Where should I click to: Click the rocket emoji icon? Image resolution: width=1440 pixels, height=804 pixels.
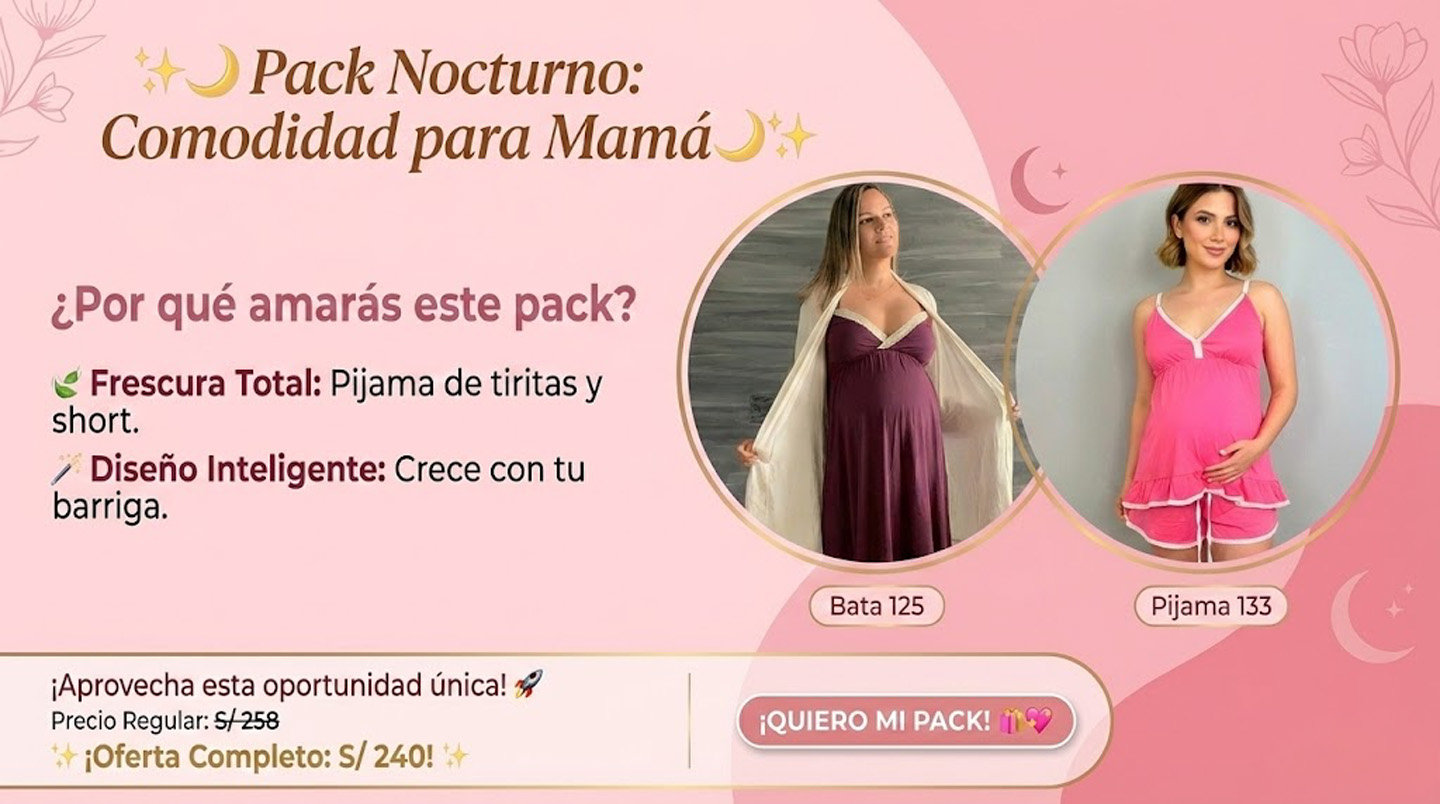coord(528,686)
